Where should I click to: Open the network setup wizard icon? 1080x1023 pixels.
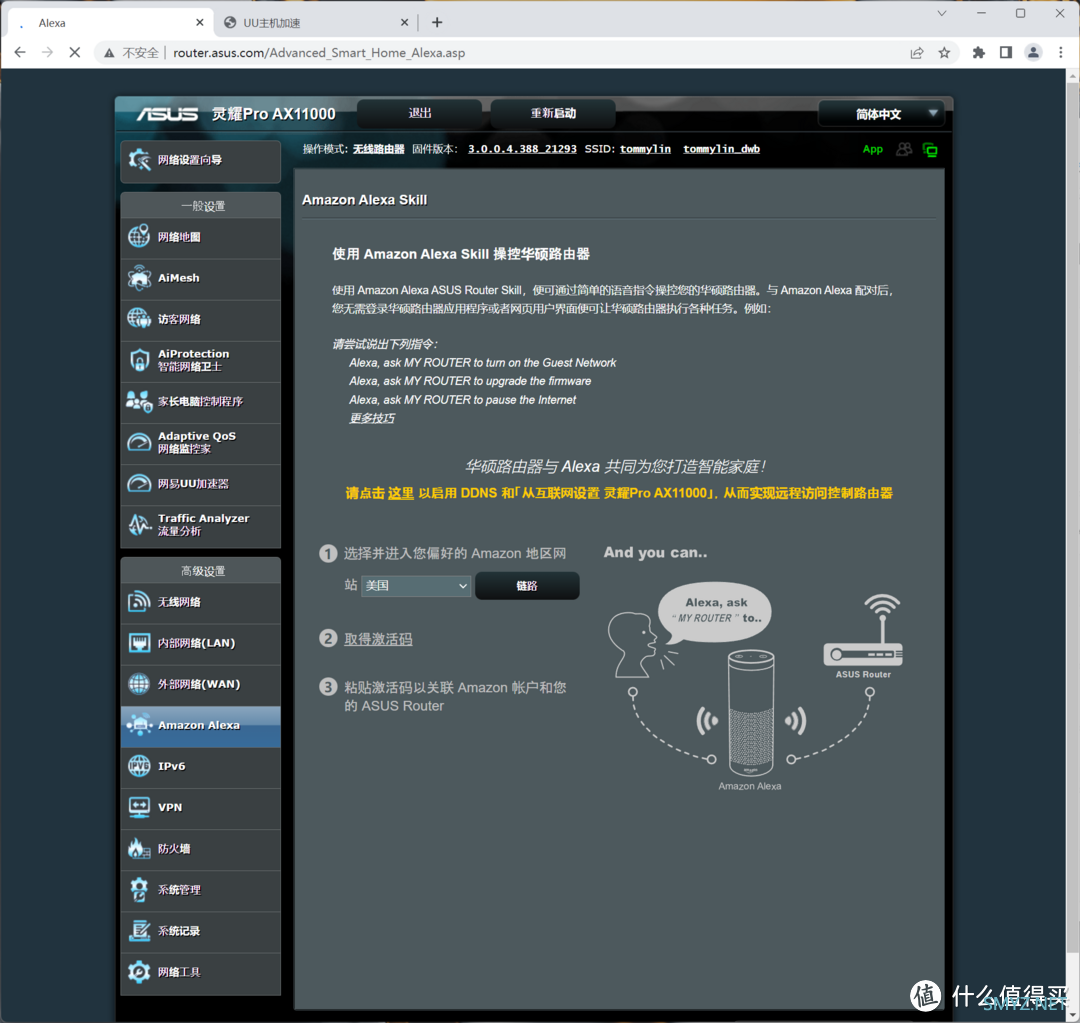(x=139, y=160)
